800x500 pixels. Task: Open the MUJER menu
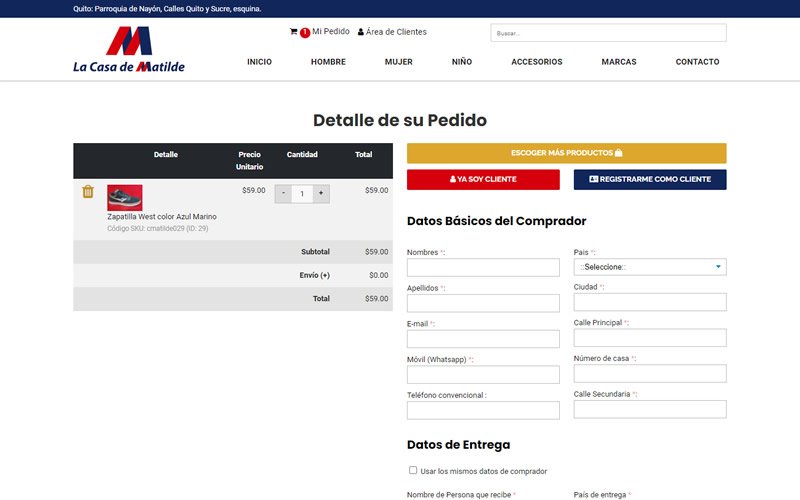pos(398,62)
